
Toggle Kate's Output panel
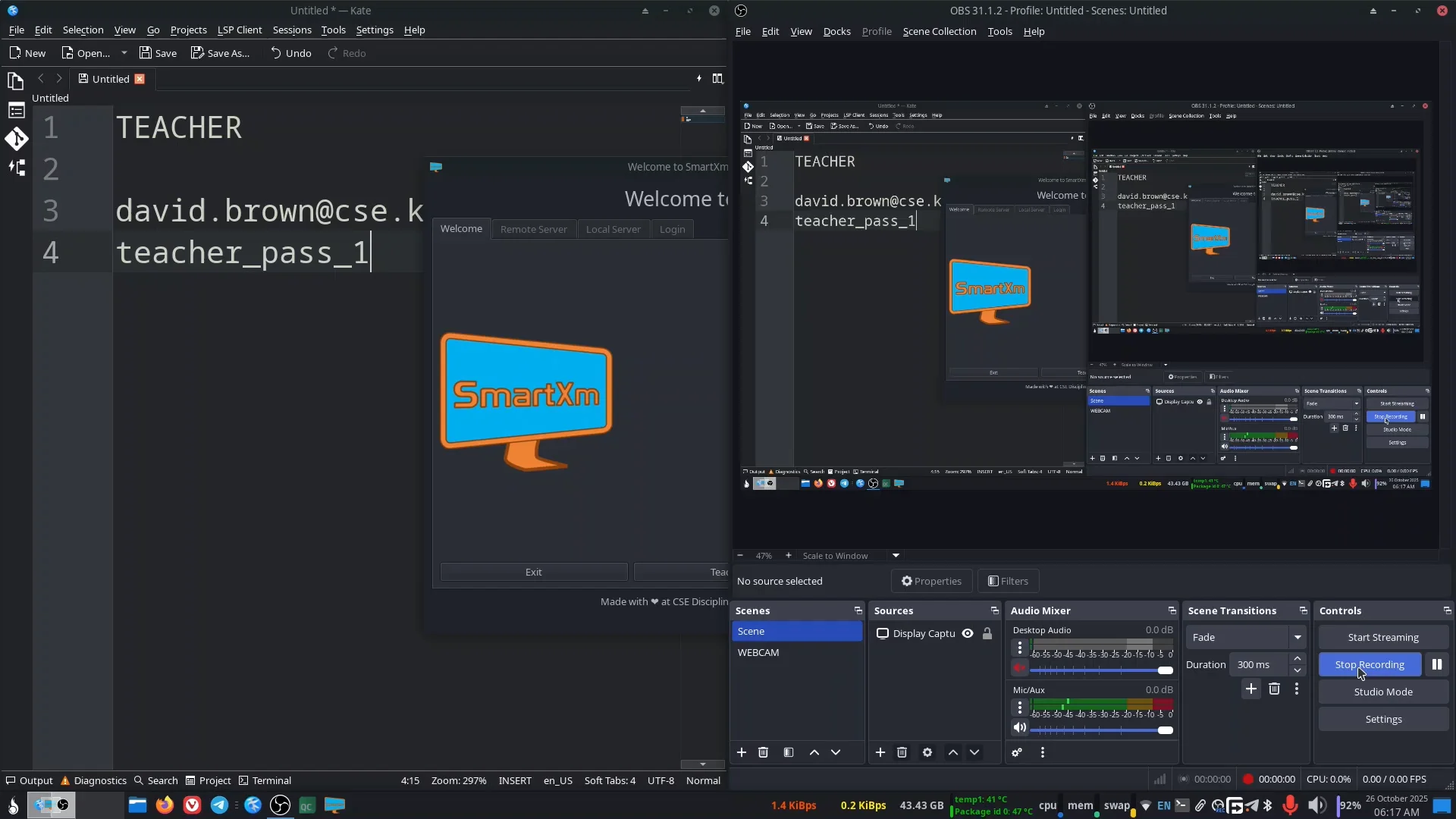tap(30, 780)
